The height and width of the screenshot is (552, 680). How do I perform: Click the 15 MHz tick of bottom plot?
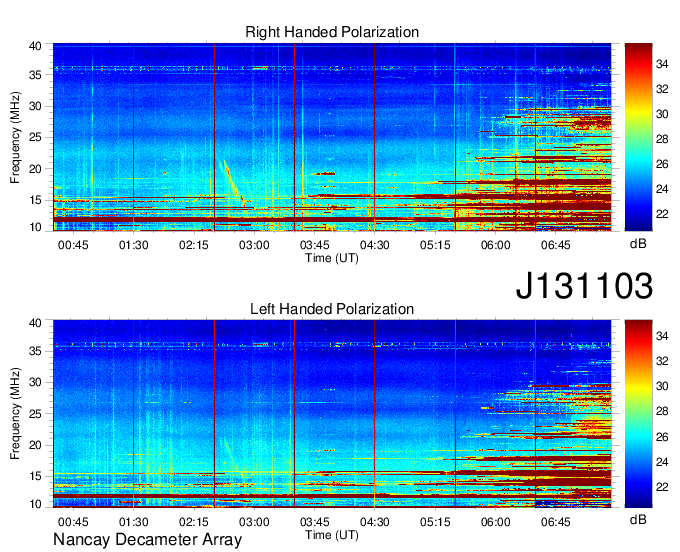pos(35,477)
